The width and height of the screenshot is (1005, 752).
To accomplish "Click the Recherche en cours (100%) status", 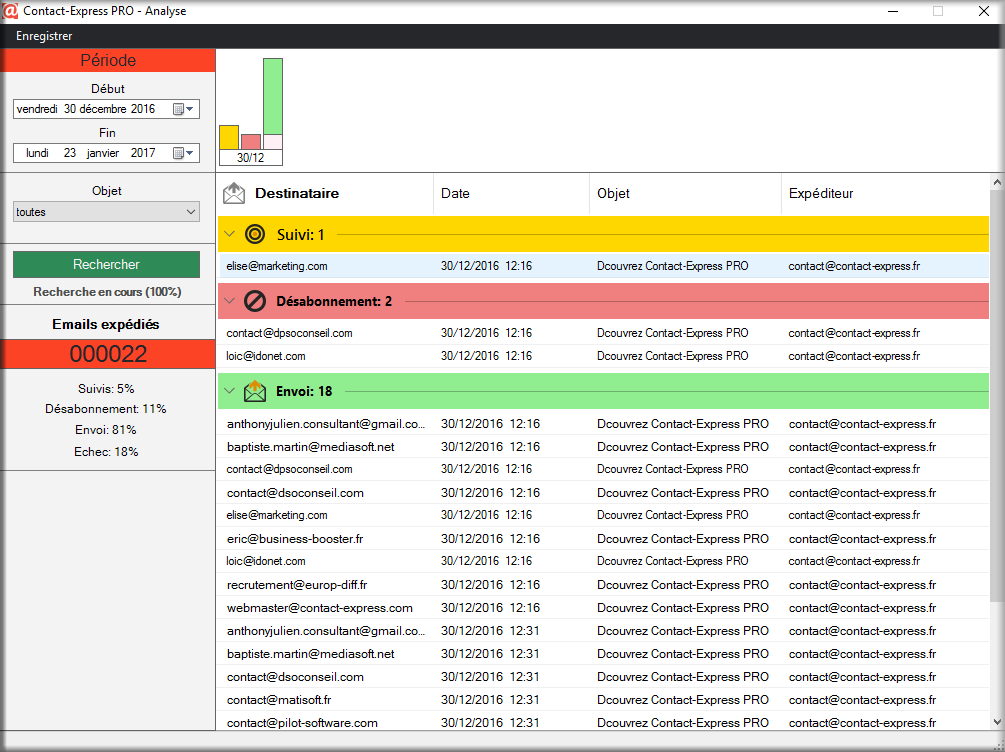I will coord(107,292).
